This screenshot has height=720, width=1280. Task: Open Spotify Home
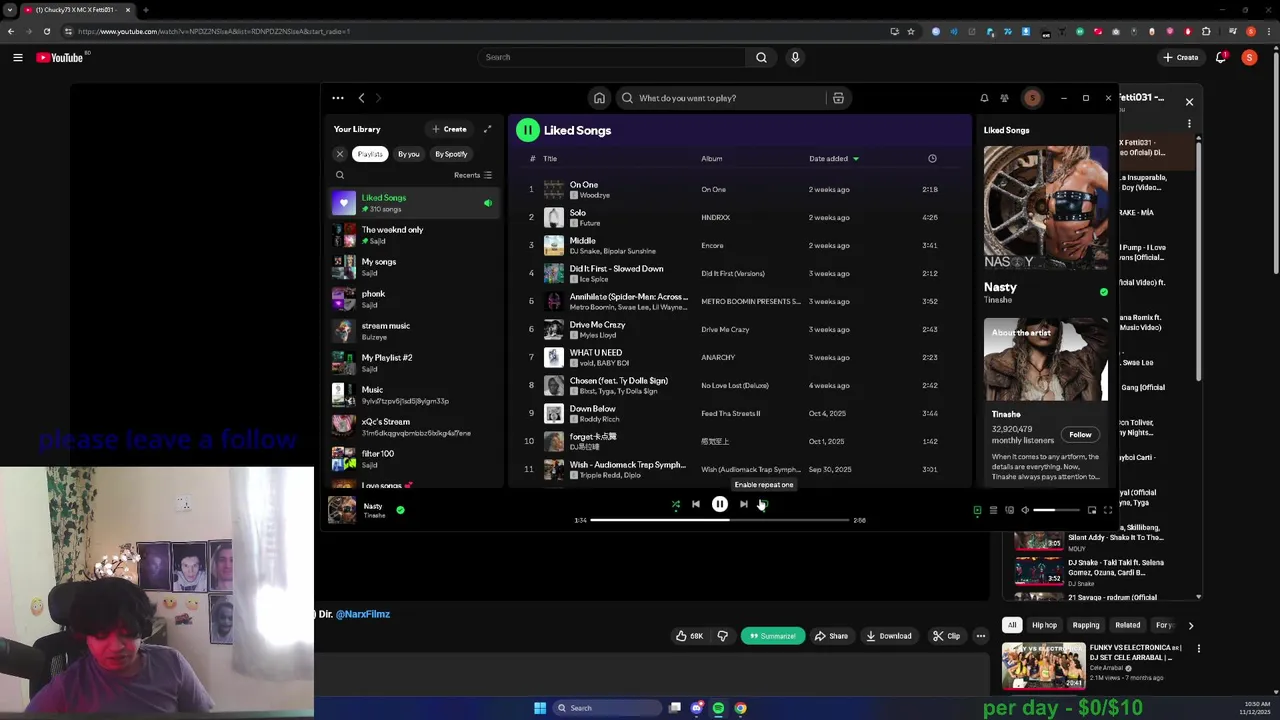click(599, 98)
